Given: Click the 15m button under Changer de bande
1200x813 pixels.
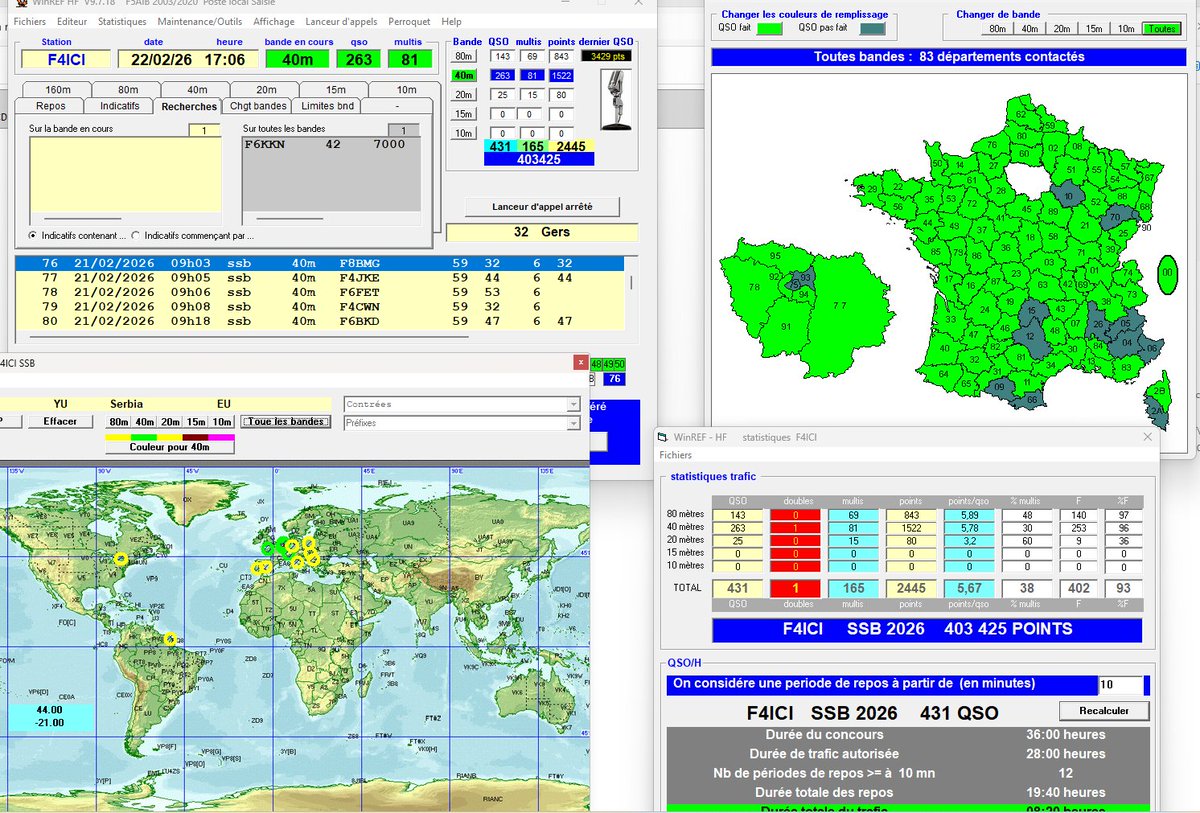Looking at the screenshot, I should pos(1093,29).
